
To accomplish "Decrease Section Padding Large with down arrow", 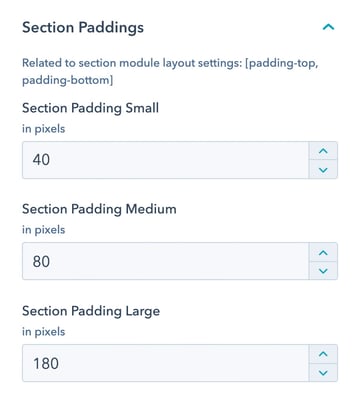I will coord(323,372).
